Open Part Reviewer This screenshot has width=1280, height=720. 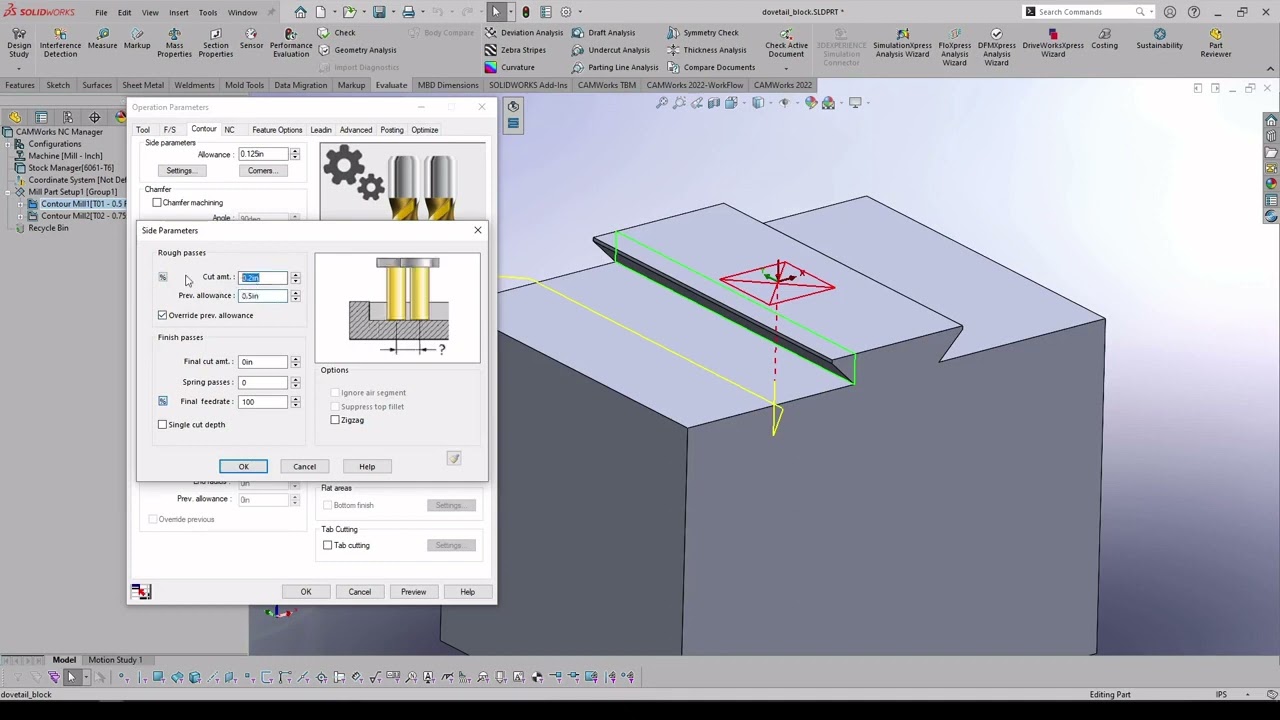[1215, 42]
